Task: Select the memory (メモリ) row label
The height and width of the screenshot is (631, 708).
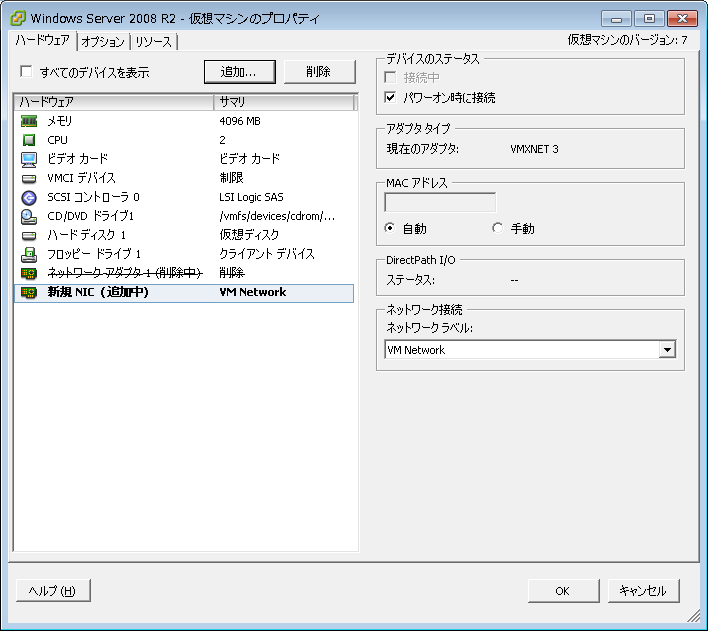Action: pos(60,121)
